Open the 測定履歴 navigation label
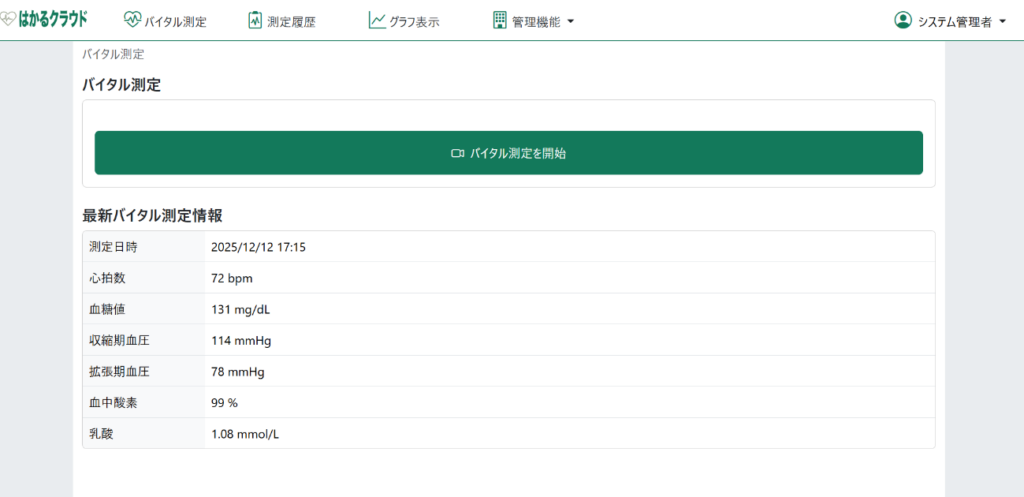Screen dimensions: 1024x497 tap(291, 21)
